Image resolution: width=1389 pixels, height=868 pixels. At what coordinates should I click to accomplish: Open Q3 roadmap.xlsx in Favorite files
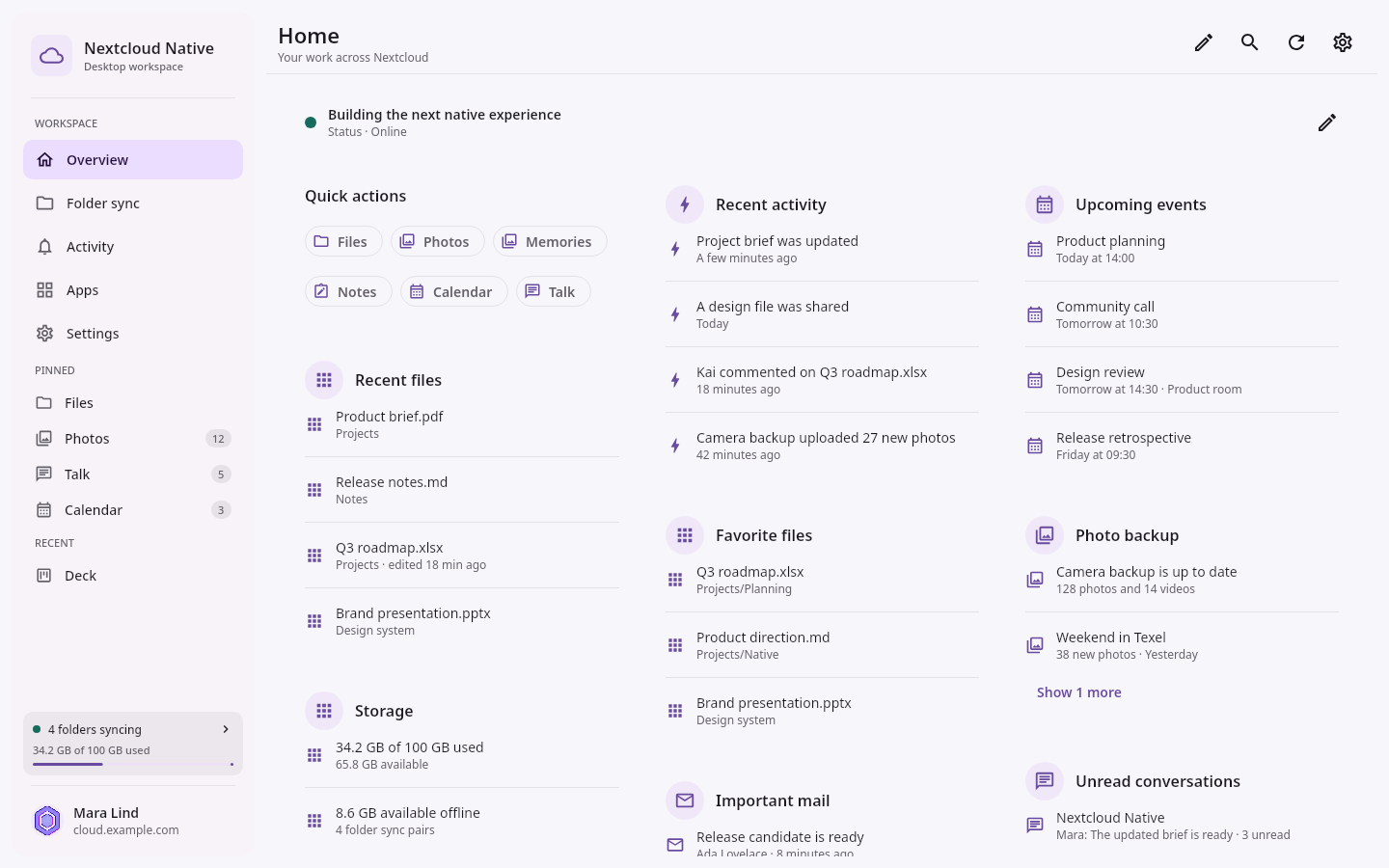coord(822,580)
